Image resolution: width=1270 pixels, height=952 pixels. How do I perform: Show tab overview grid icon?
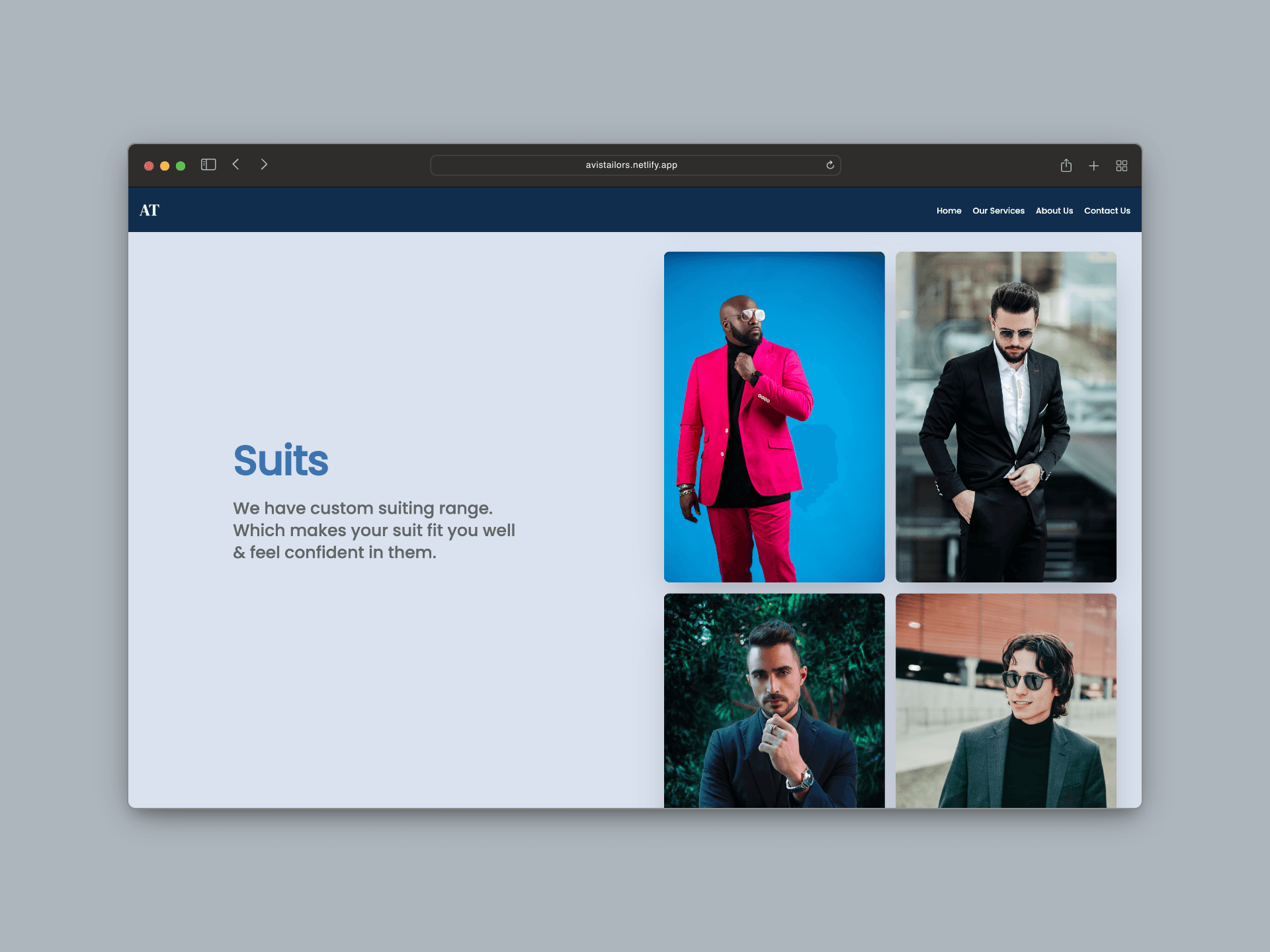click(1121, 166)
